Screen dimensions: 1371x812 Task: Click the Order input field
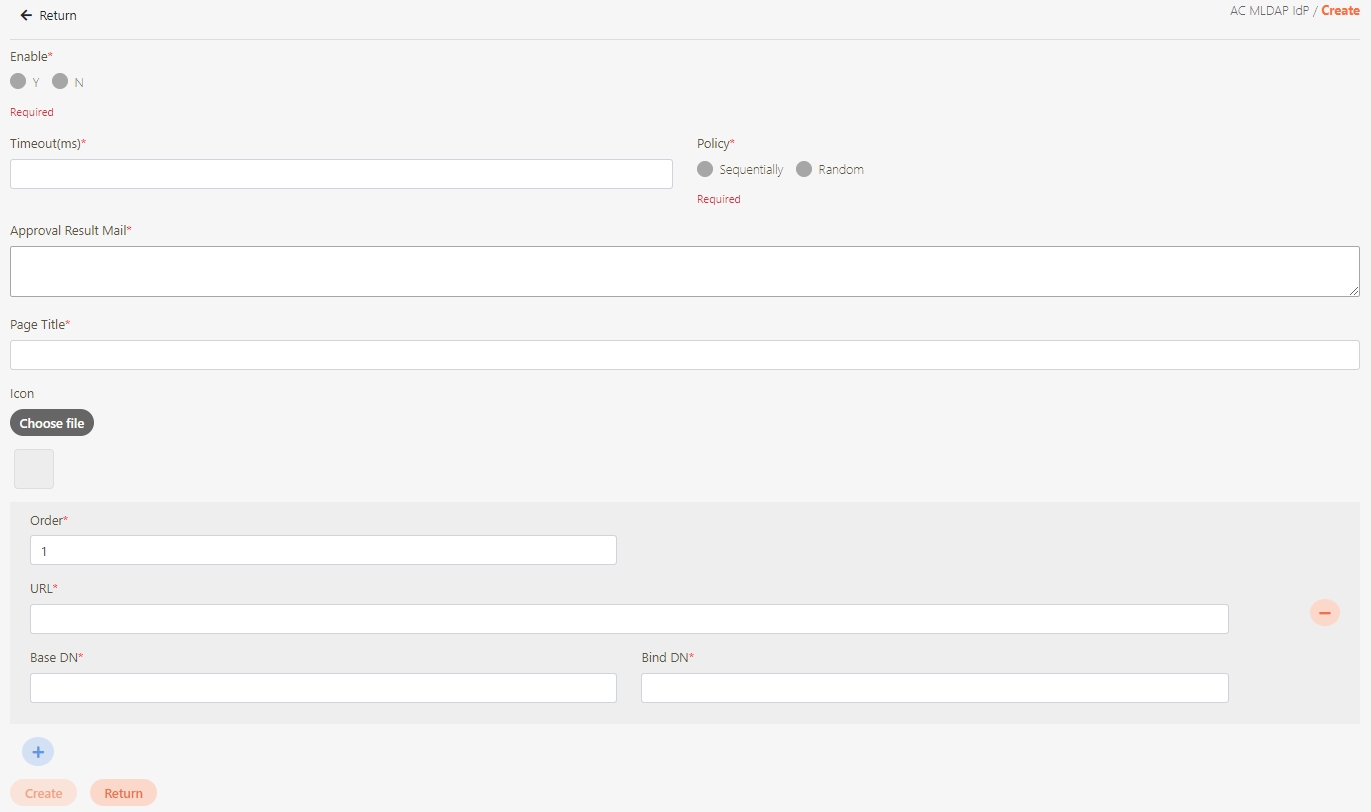tap(323, 550)
